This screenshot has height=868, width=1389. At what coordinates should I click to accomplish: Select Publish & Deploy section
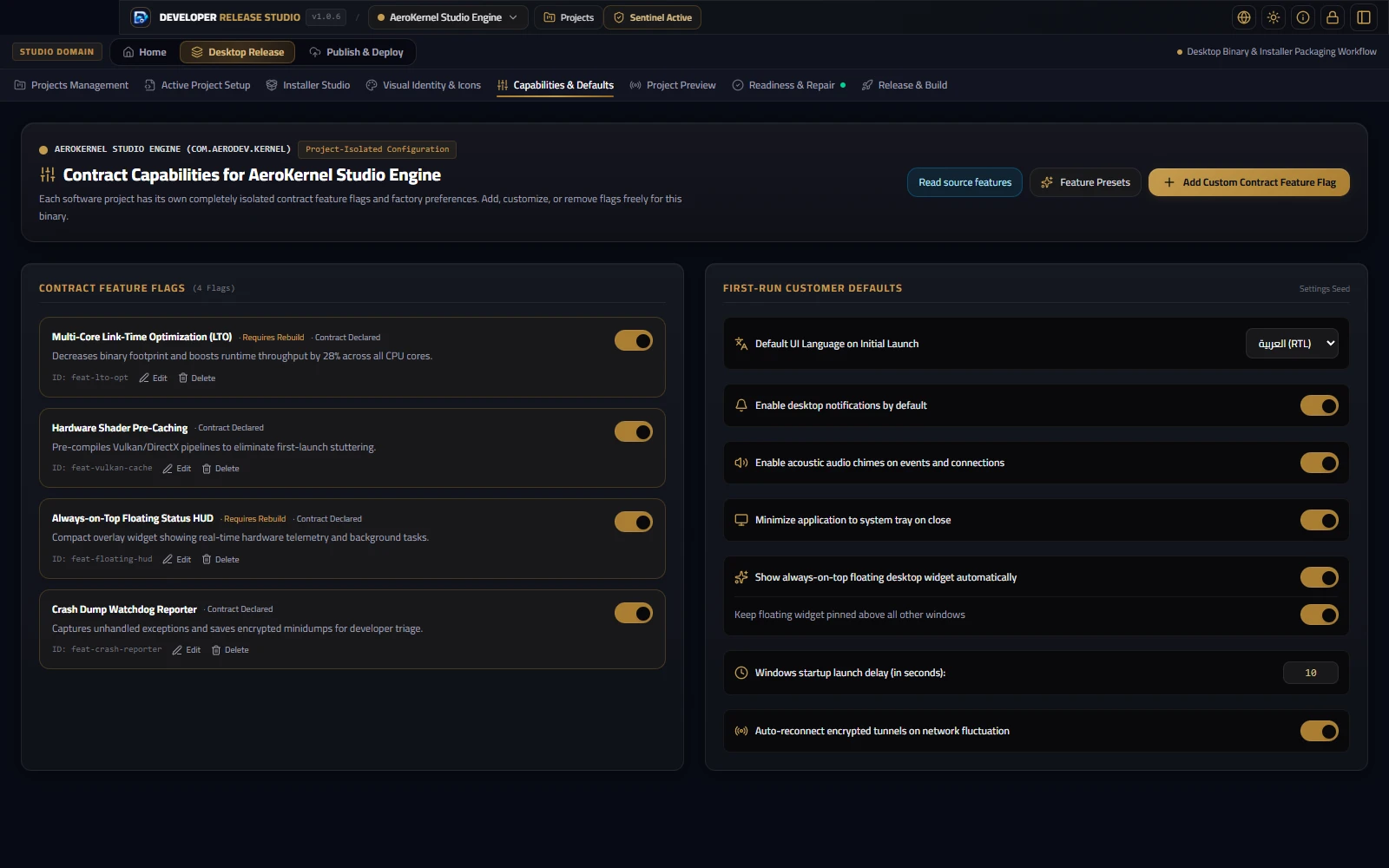(x=357, y=52)
